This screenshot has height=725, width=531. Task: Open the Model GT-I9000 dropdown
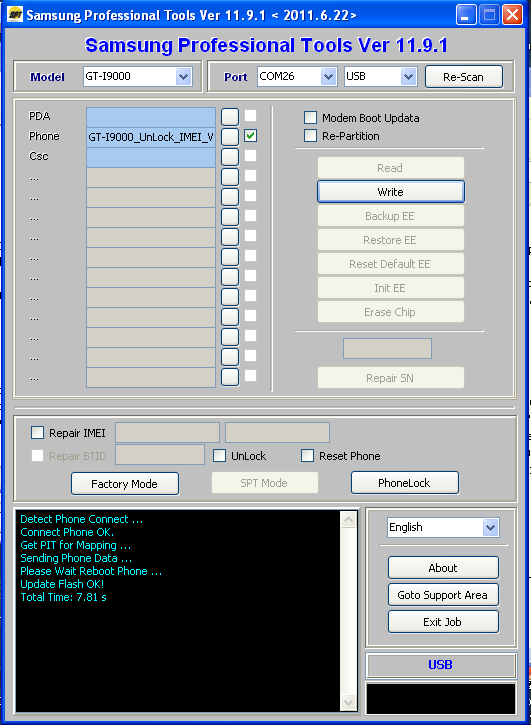pos(184,77)
